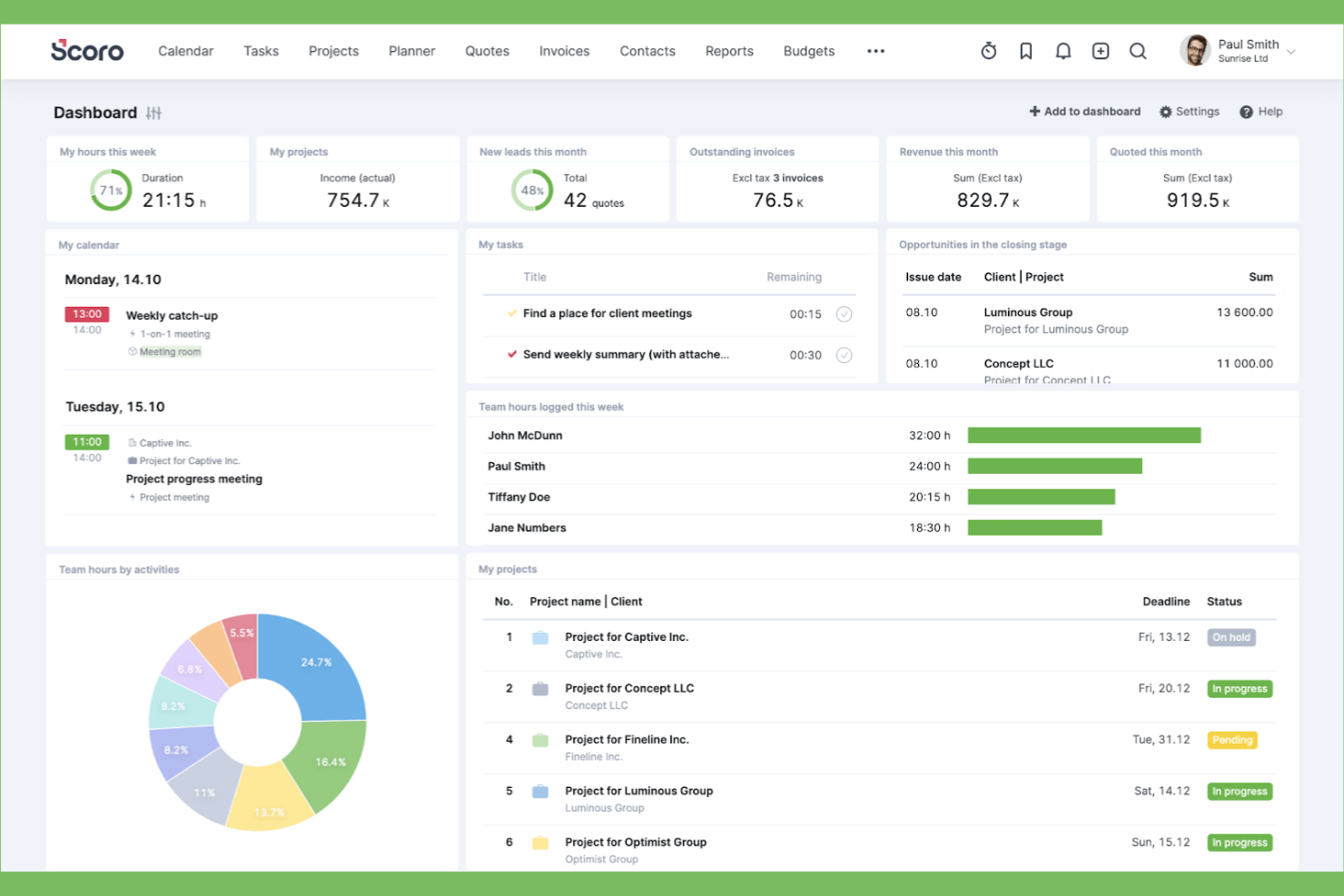Click folder icon for Project for Luminous Group
1344x896 pixels.
click(540, 792)
